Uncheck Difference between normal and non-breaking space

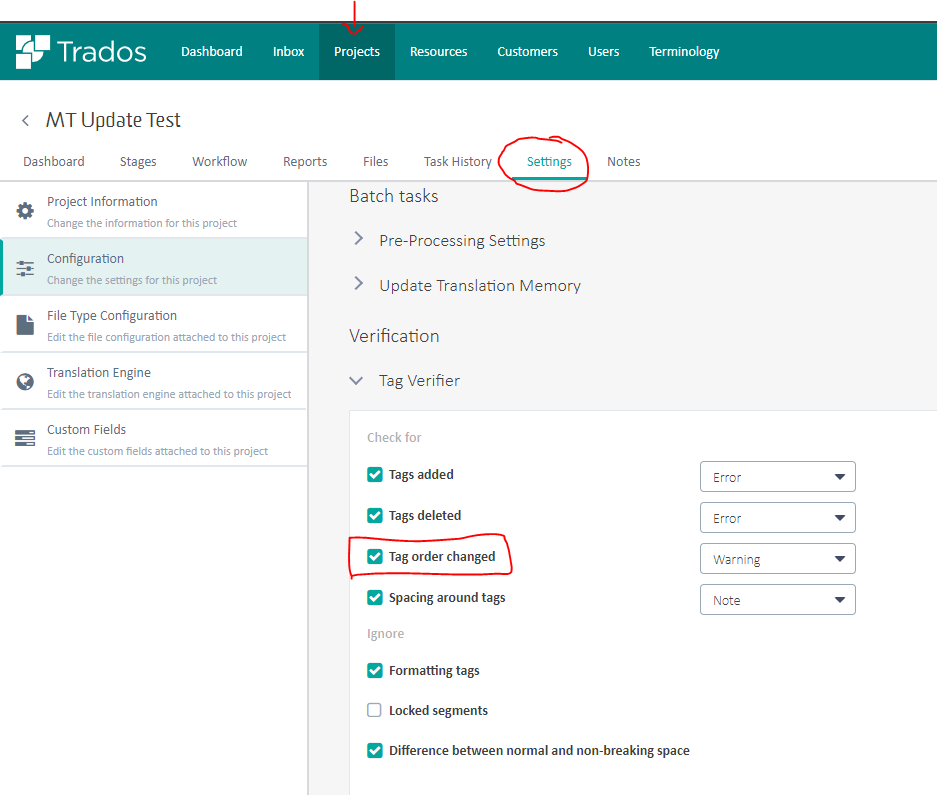coord(374,750)
